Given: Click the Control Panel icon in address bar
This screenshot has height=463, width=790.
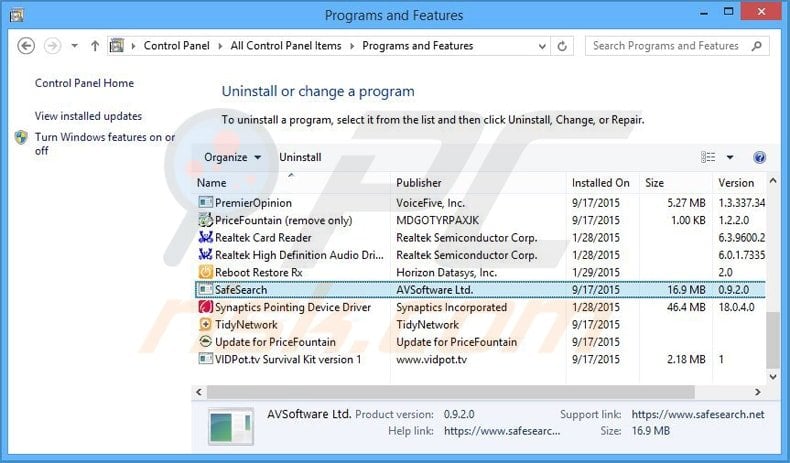Looking at the screenshot, I should 117,46.
